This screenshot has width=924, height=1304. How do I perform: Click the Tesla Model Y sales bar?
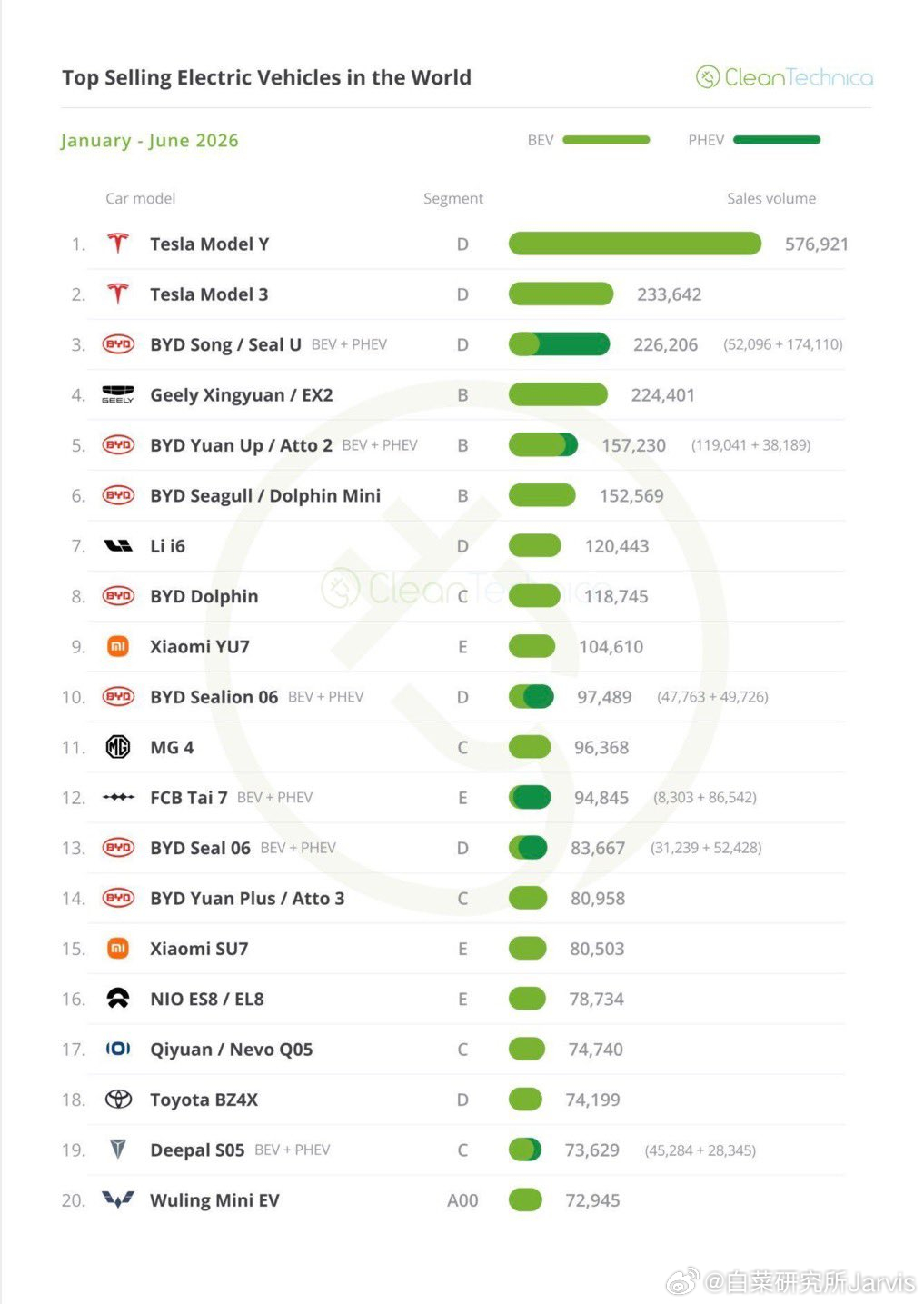(x=635, y=244)
